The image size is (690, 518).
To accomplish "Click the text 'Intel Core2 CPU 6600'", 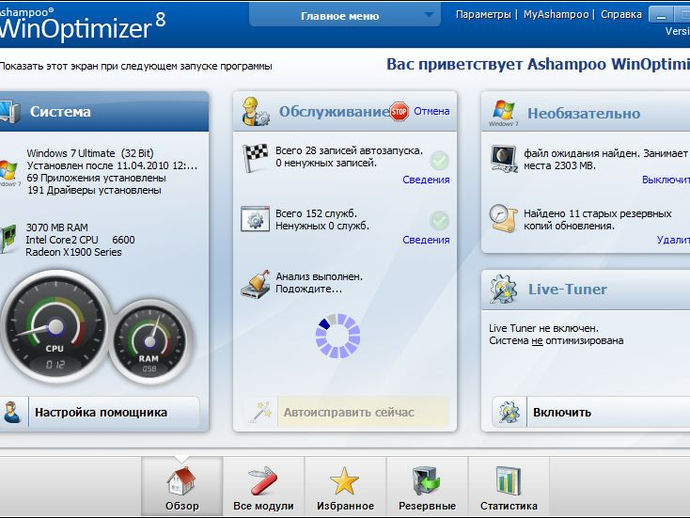I will tap(80, 240).
